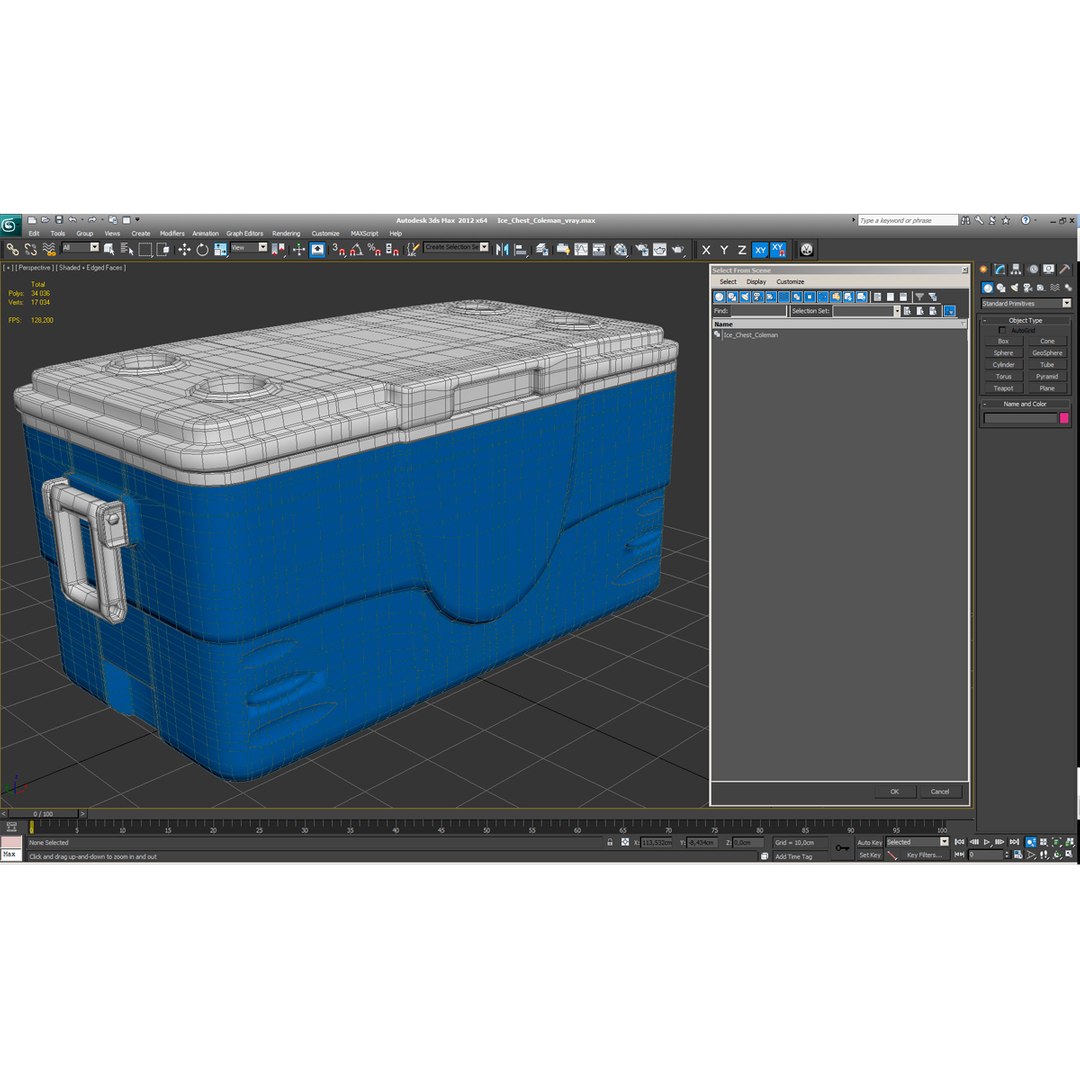
Task: Open the key mode Selected dropdown
Action: click(917, 842)
